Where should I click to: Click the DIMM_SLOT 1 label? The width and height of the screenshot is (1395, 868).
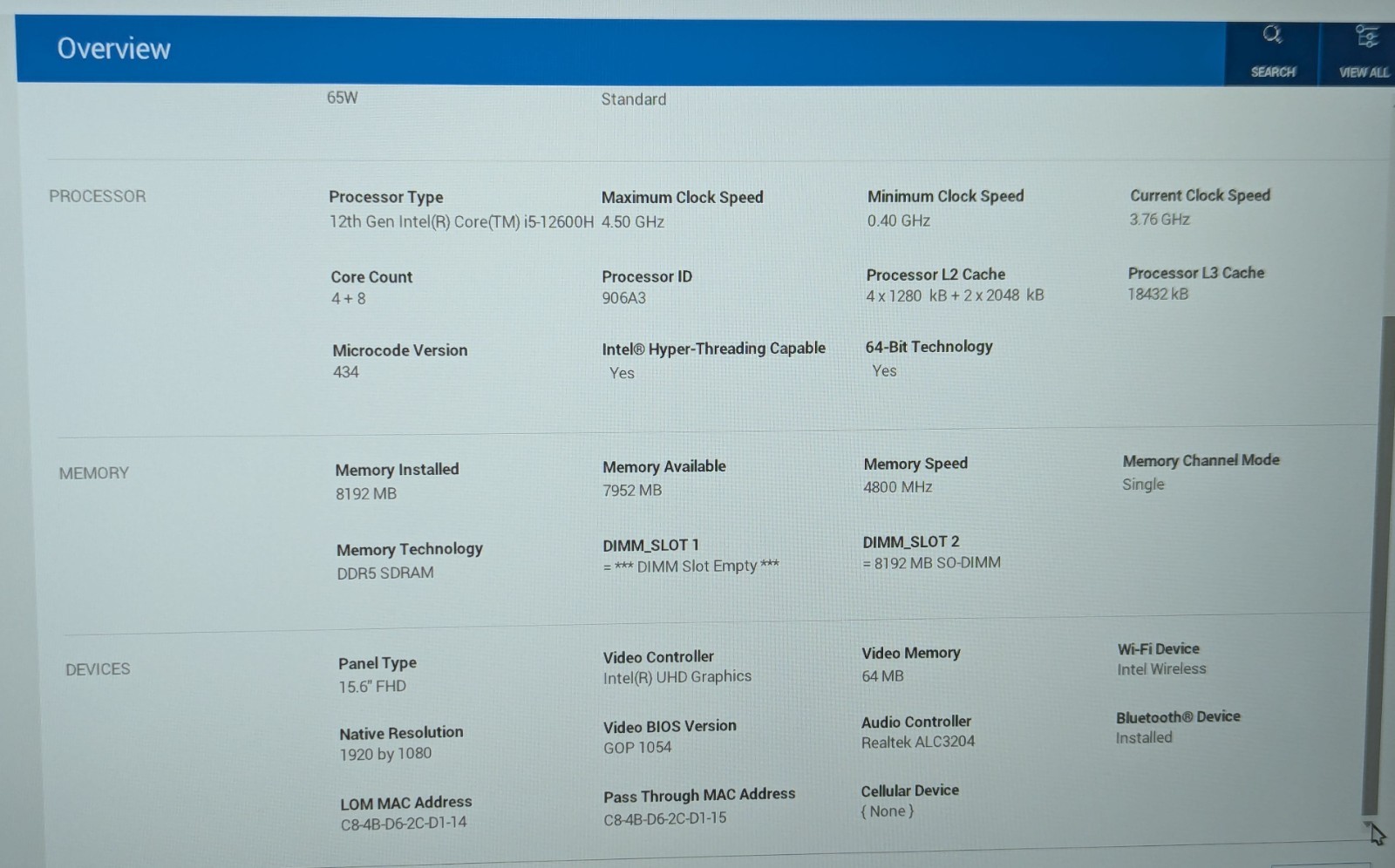(x=650, y=546)
